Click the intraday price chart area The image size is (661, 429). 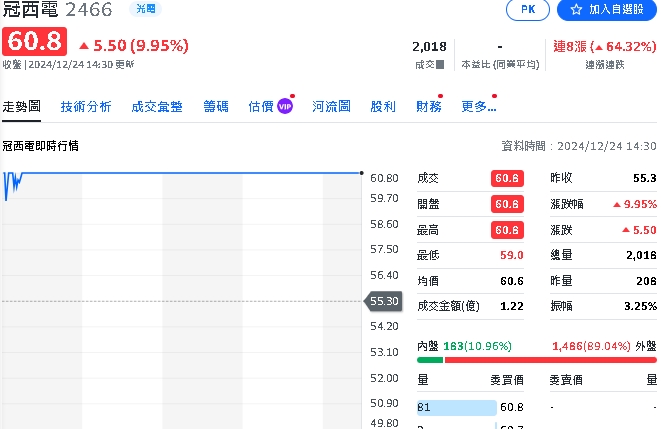[x=181, y=299]
